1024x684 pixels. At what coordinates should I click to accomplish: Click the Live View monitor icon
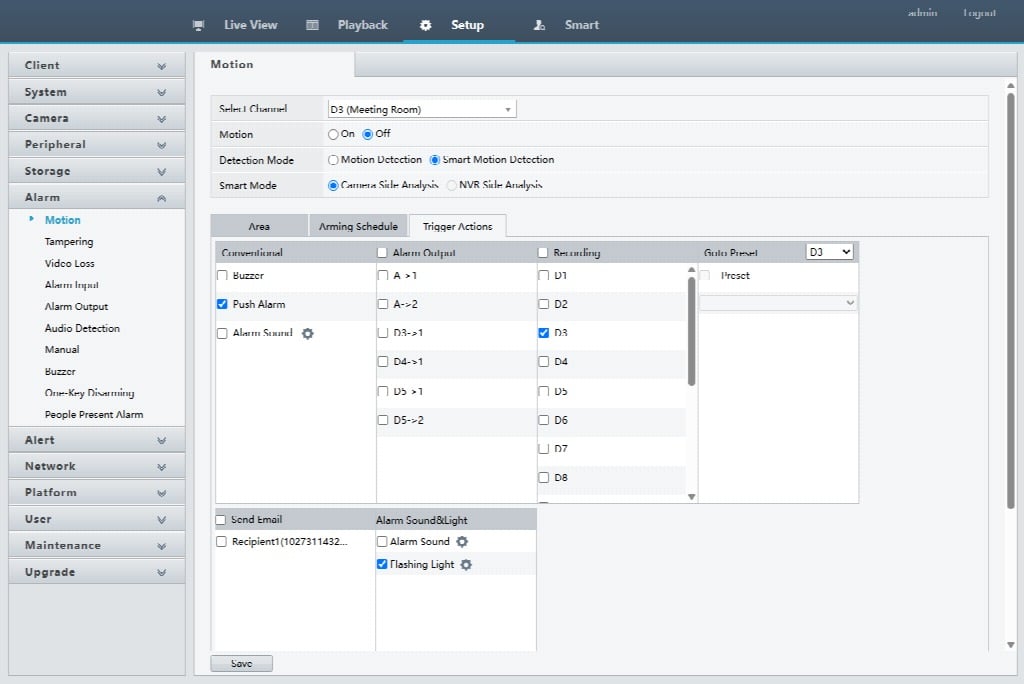click(199, 25)
